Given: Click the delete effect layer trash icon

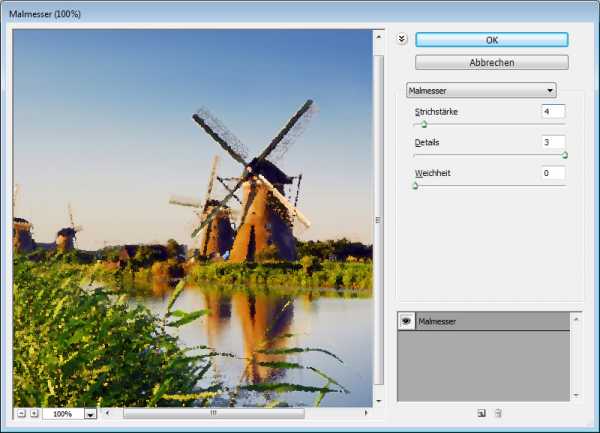Looking at the screenshot, I should (498, 413).
